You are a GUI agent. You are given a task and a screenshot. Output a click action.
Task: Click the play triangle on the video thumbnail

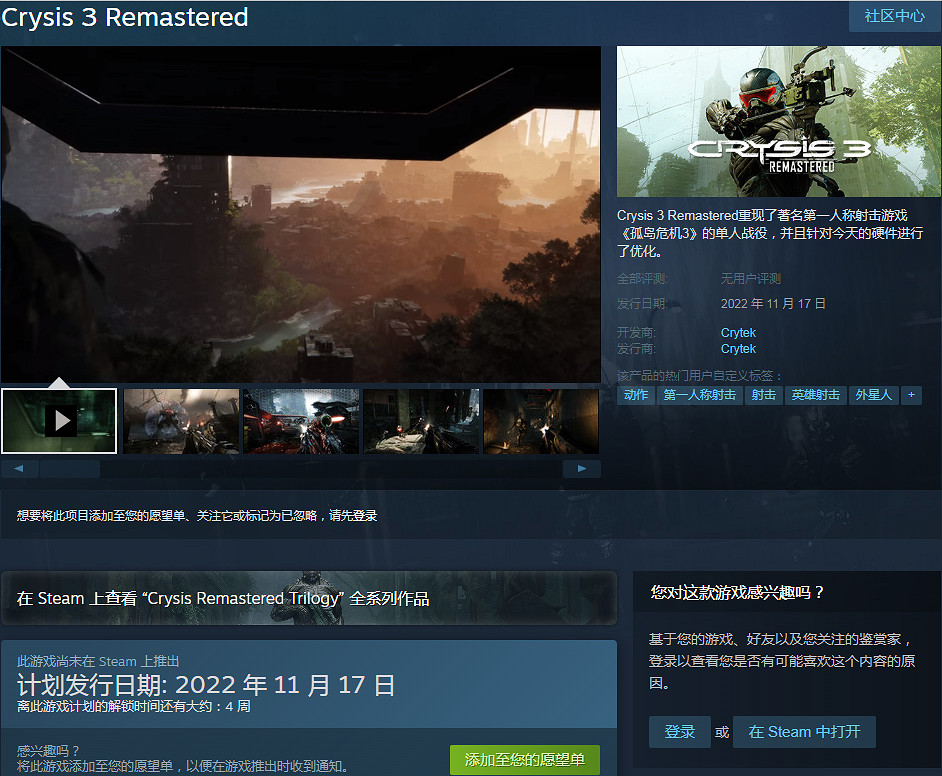click(x=59, y=420)
